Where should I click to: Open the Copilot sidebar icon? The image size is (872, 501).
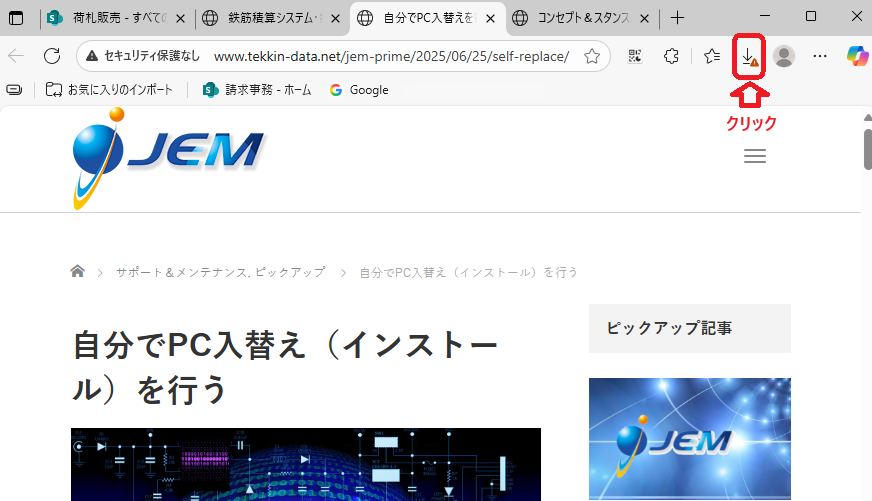pyautogui.click(x=857, y=56)
